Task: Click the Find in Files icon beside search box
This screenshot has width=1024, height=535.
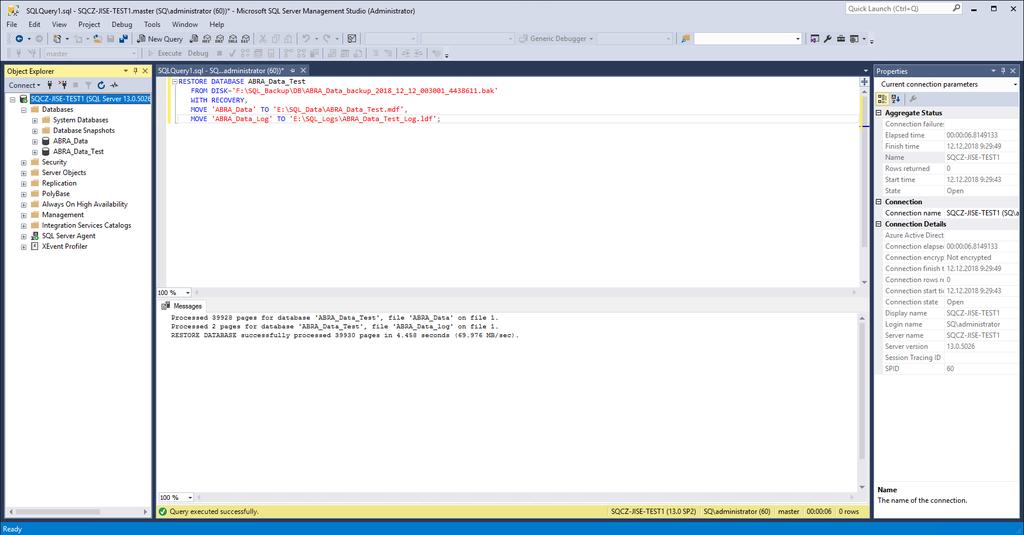Action: tap(685, 39)
